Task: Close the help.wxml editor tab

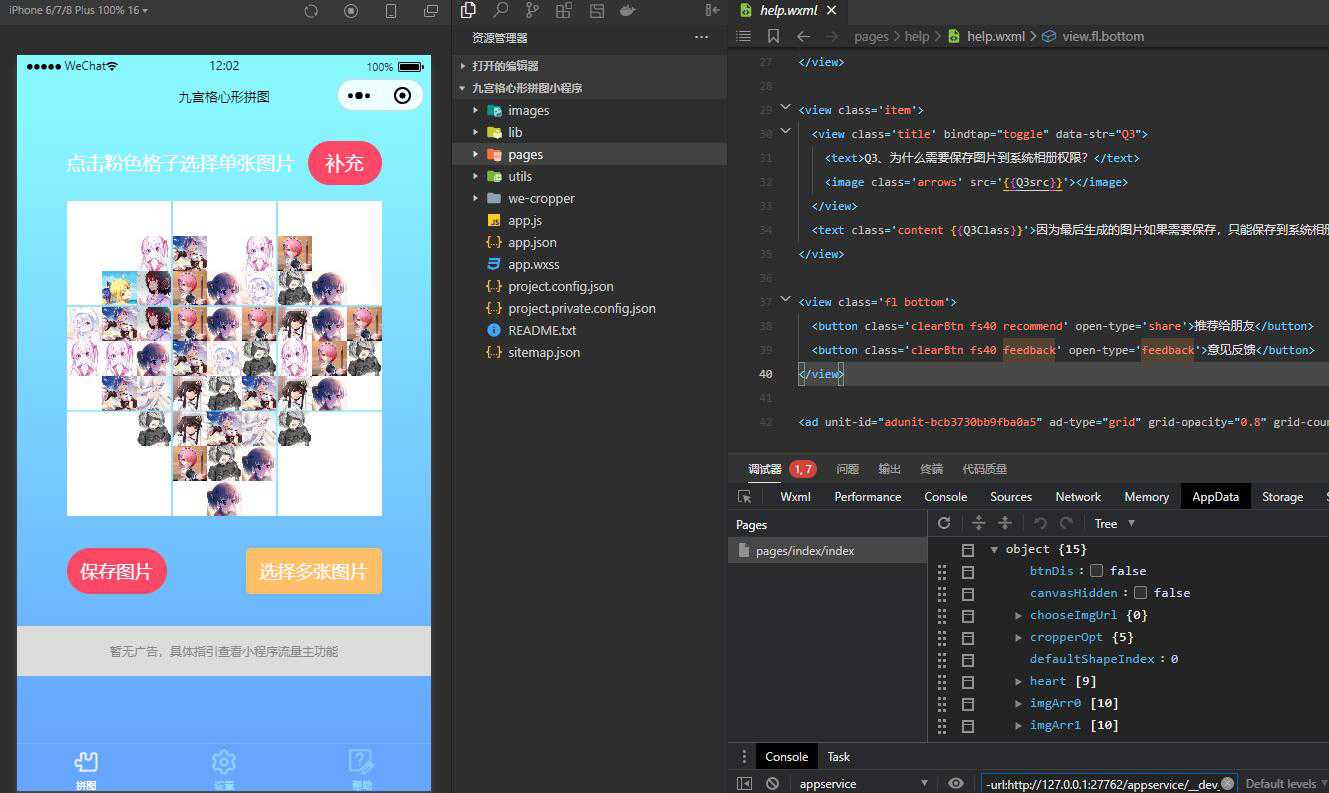Action: [x=832, y=11]
